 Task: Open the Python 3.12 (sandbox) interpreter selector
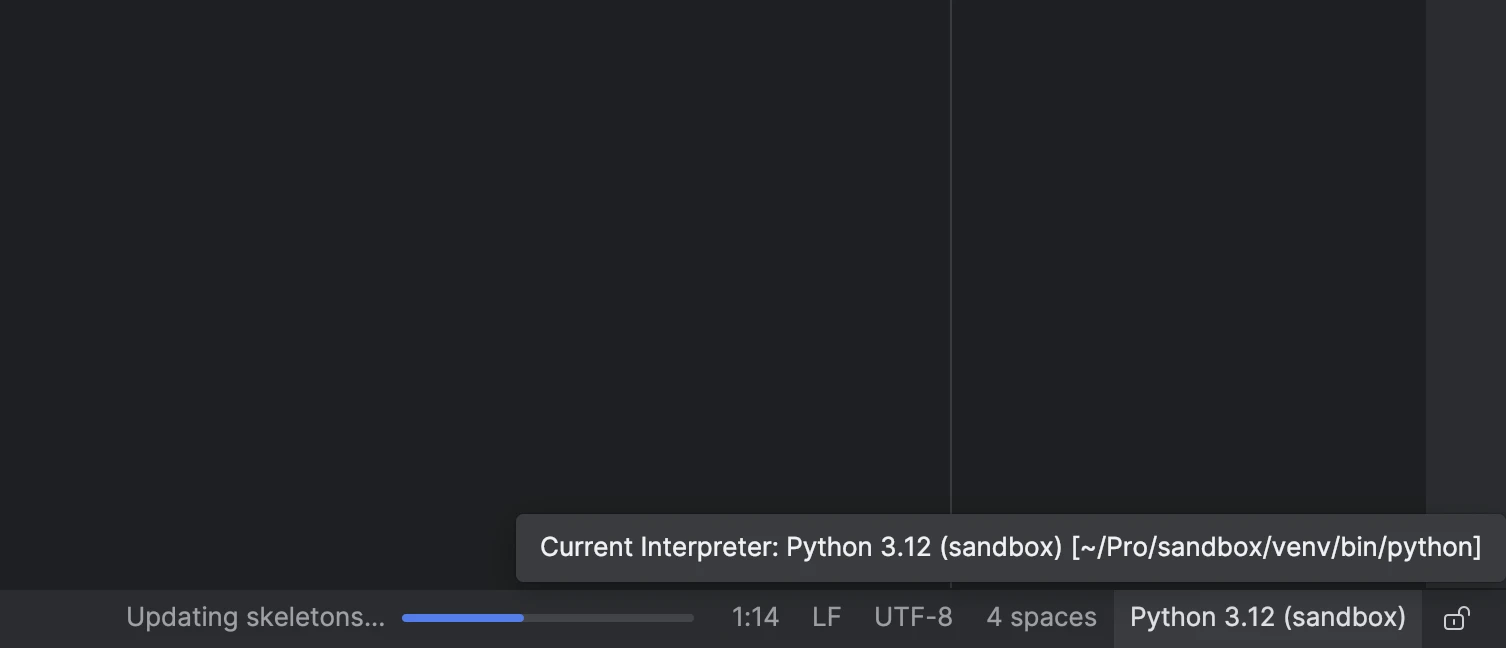click(1267, 618)
